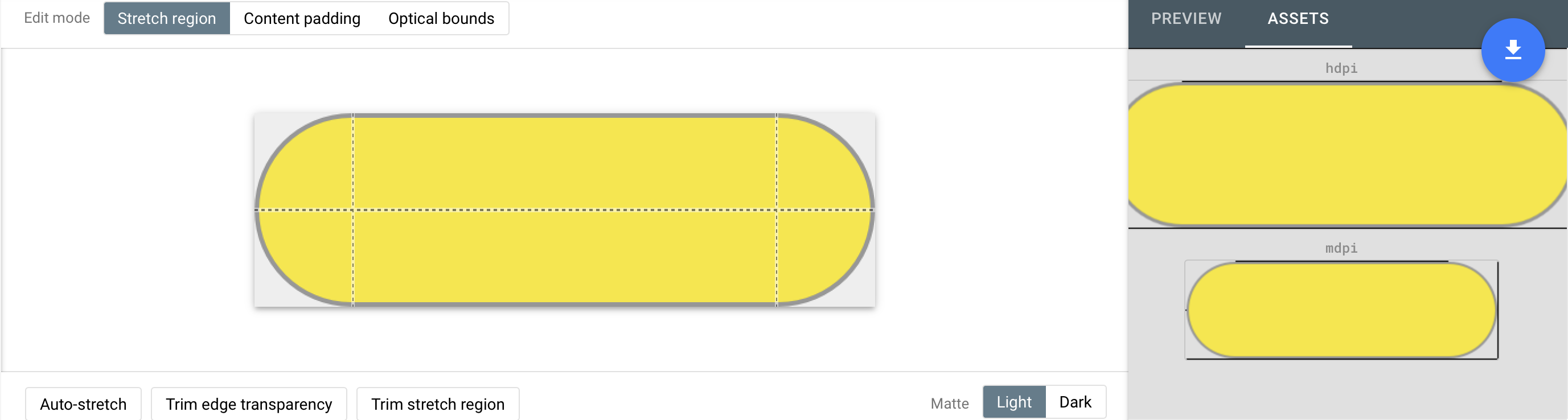Switch to Content padding edit mode
The height and width of the screenshot is (420, 1568).
tap(302, 18)
